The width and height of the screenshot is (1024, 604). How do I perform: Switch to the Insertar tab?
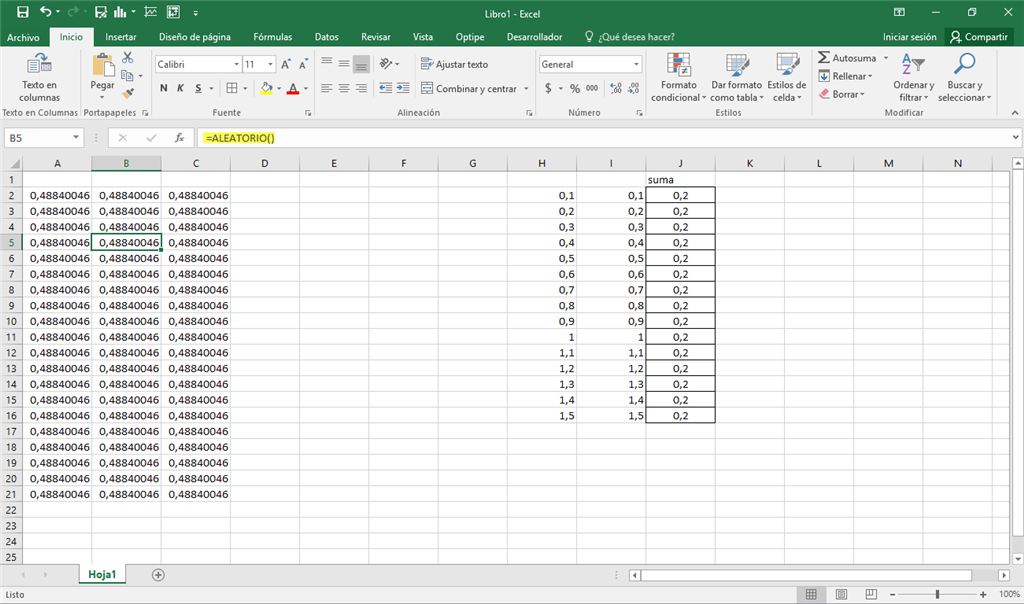(121, 37)
